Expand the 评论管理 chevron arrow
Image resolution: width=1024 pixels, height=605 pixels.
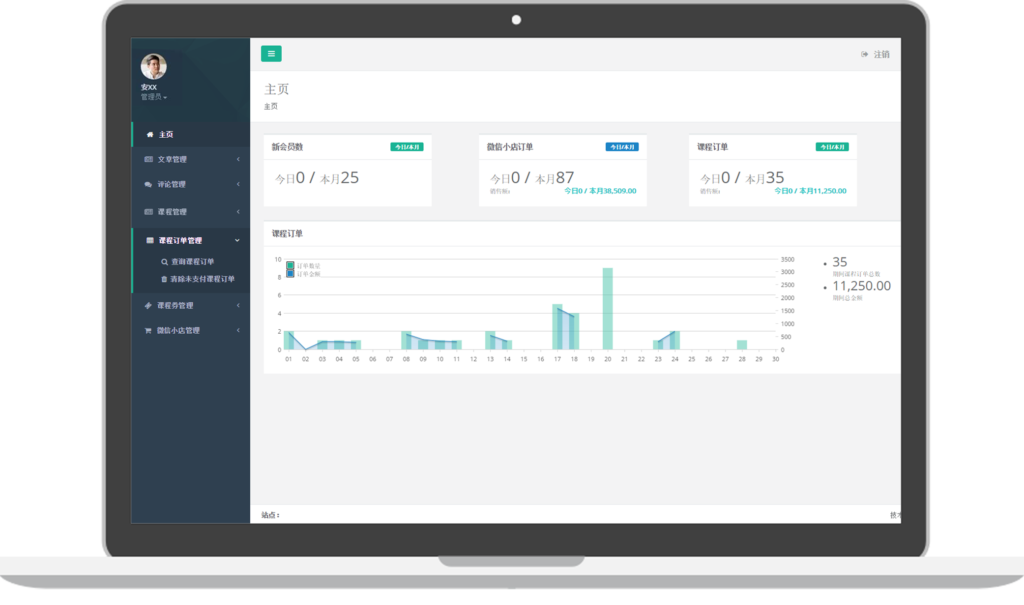click(238, 184)
